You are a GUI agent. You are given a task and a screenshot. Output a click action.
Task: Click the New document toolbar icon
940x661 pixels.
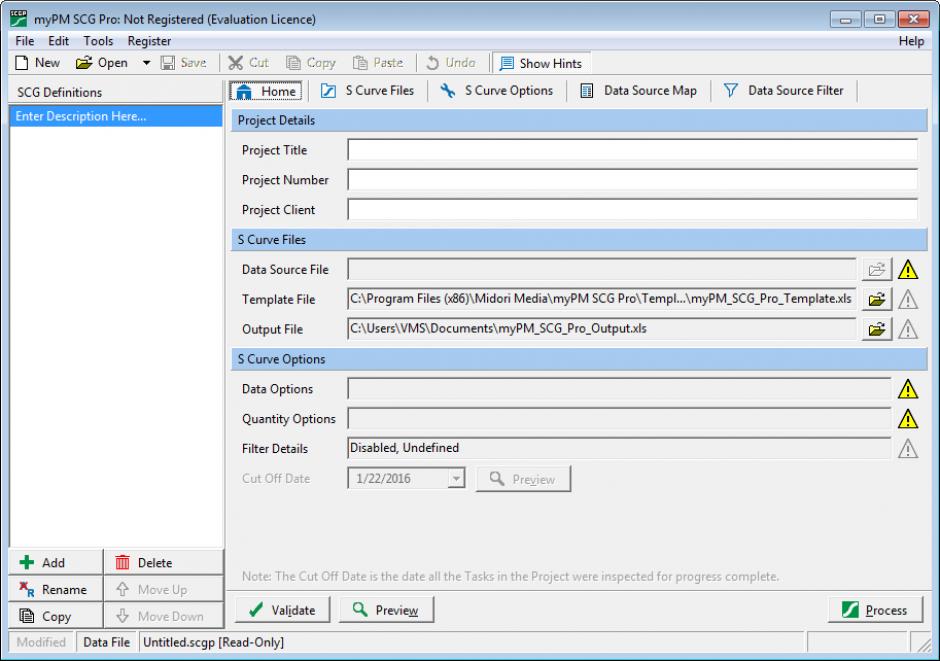(22, 62)
